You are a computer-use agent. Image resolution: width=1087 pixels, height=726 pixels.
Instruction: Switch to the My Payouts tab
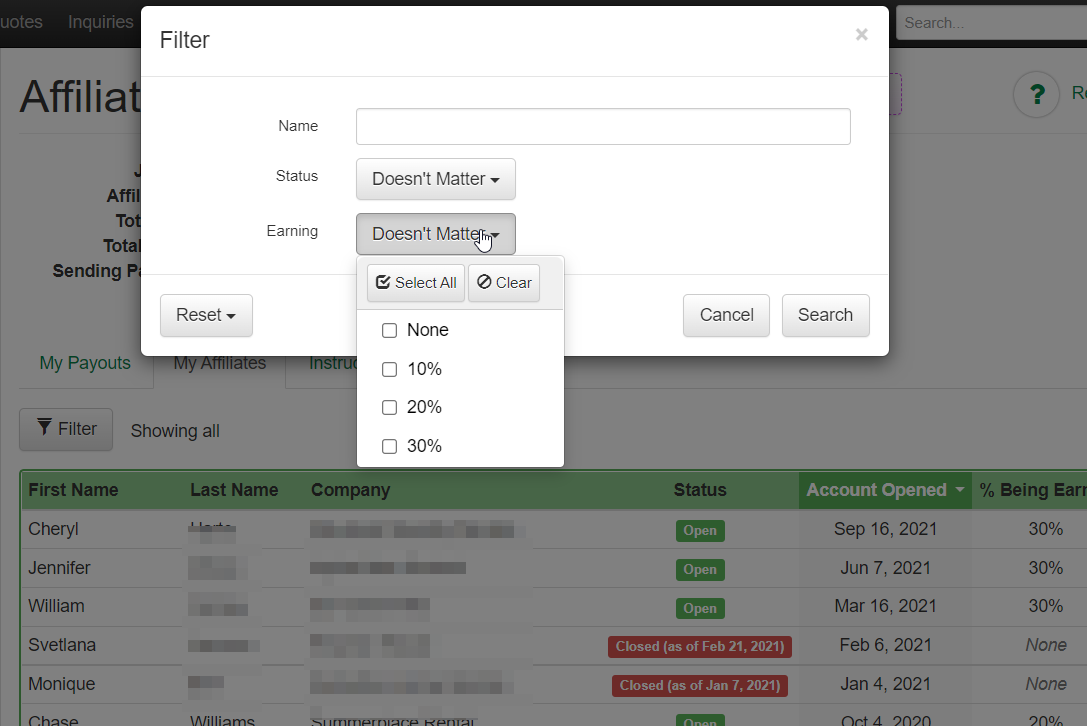(x=85, y=363)
